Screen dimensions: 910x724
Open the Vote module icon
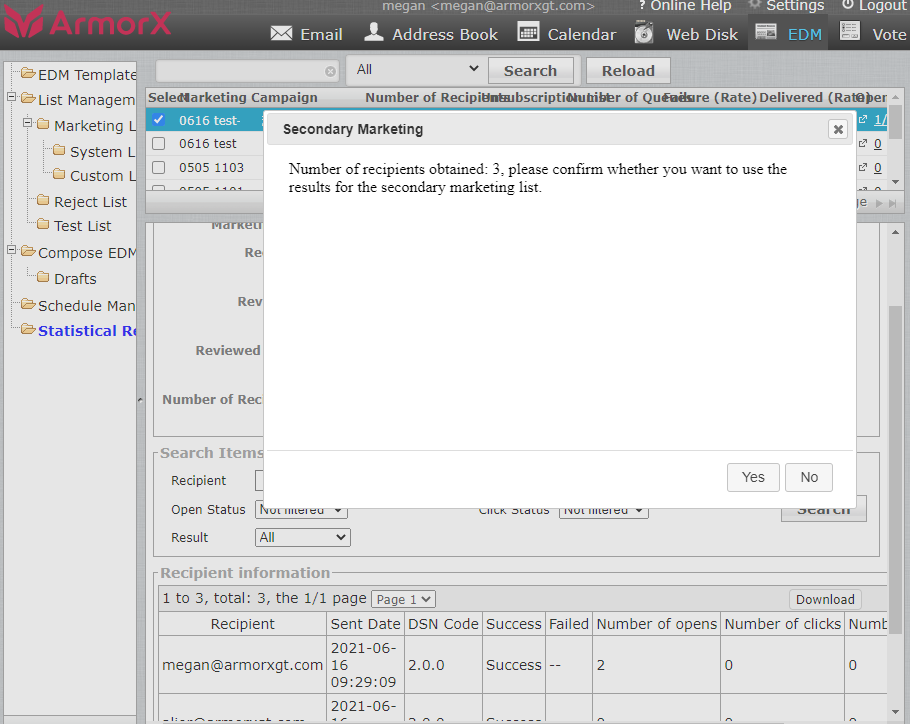coord(851,33)
